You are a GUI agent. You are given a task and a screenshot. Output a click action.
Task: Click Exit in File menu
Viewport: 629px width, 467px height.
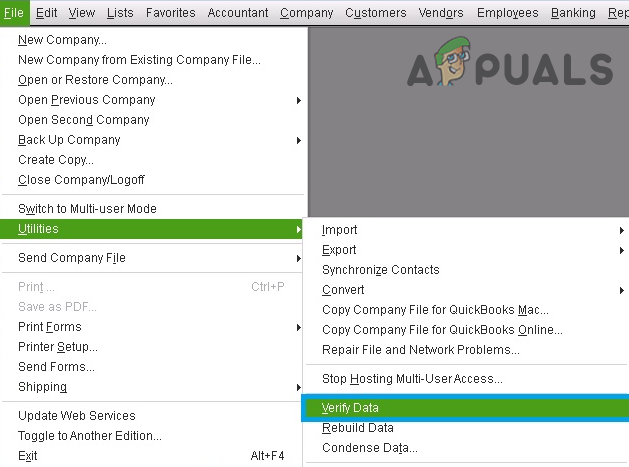tap(27, 456)
